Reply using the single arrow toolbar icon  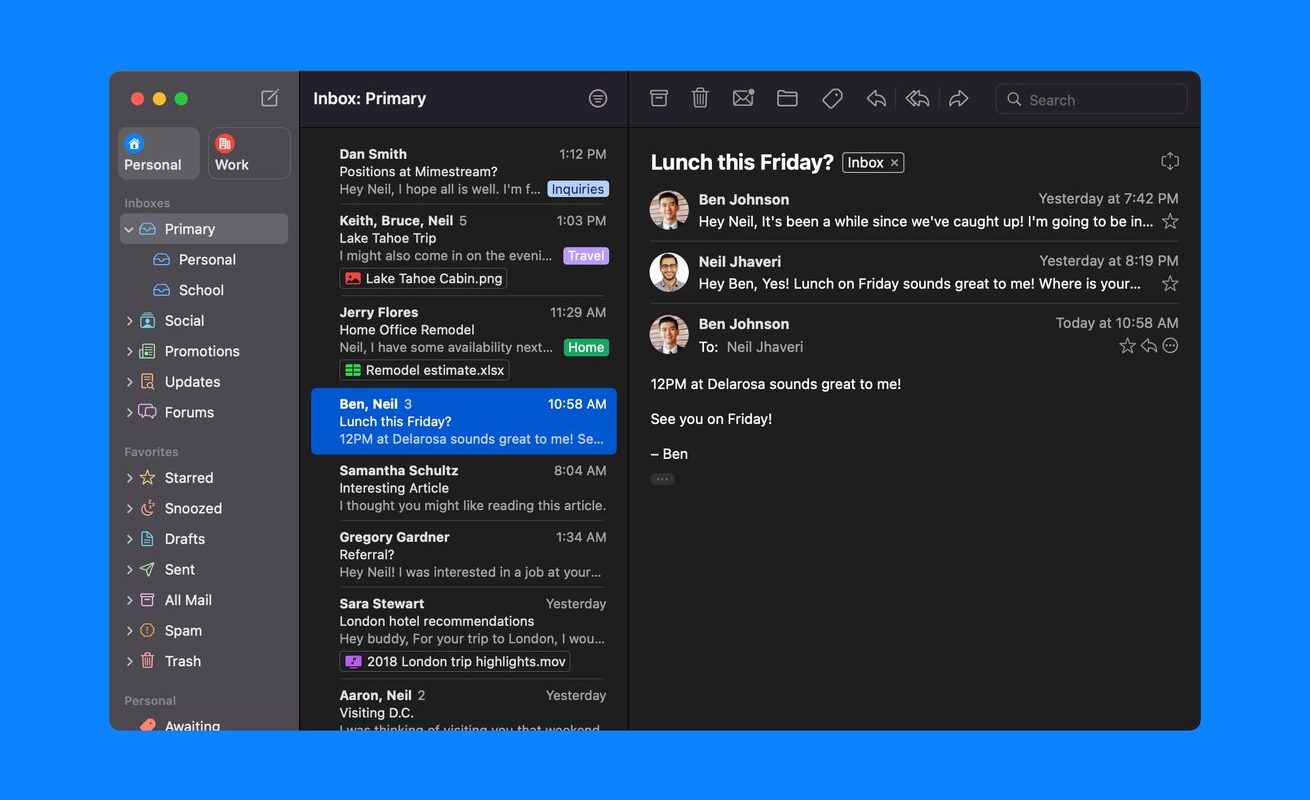(x=876, y=98)
